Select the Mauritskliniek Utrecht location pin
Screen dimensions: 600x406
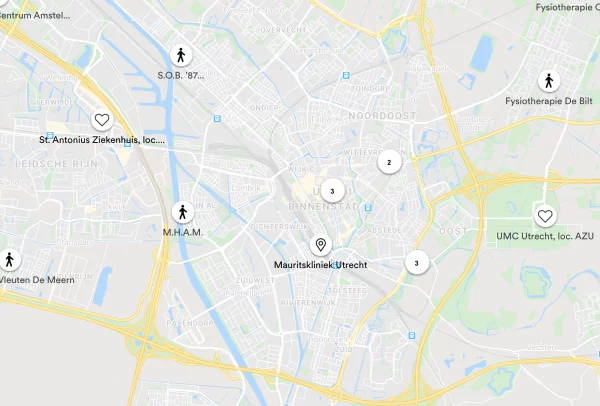pyautogui.click(x=321, y=245)
